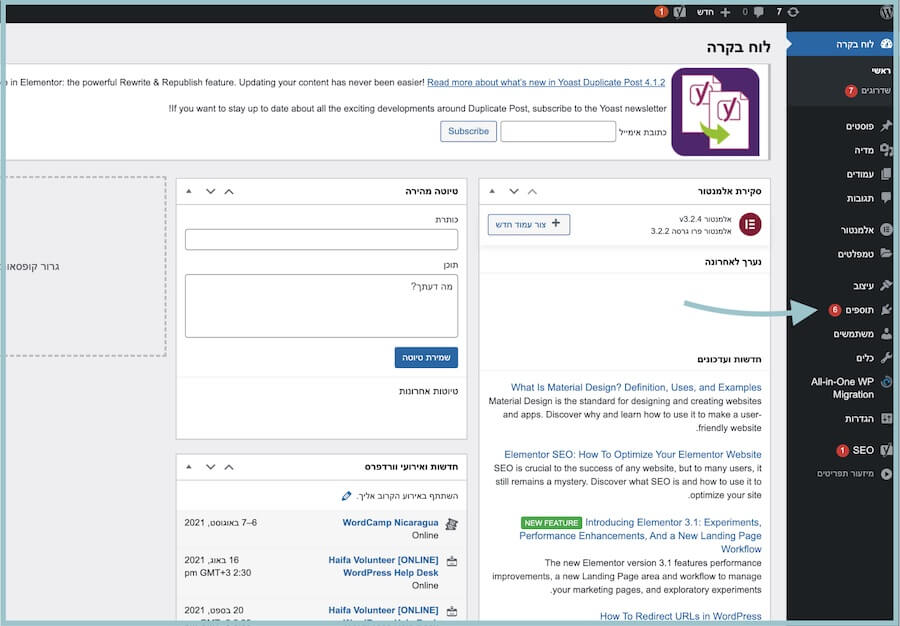
Task: Open 'Haifa Volunteer [ONLINE] WordPress Help Desk' 16 Aug link
Action: pos(383,566)
